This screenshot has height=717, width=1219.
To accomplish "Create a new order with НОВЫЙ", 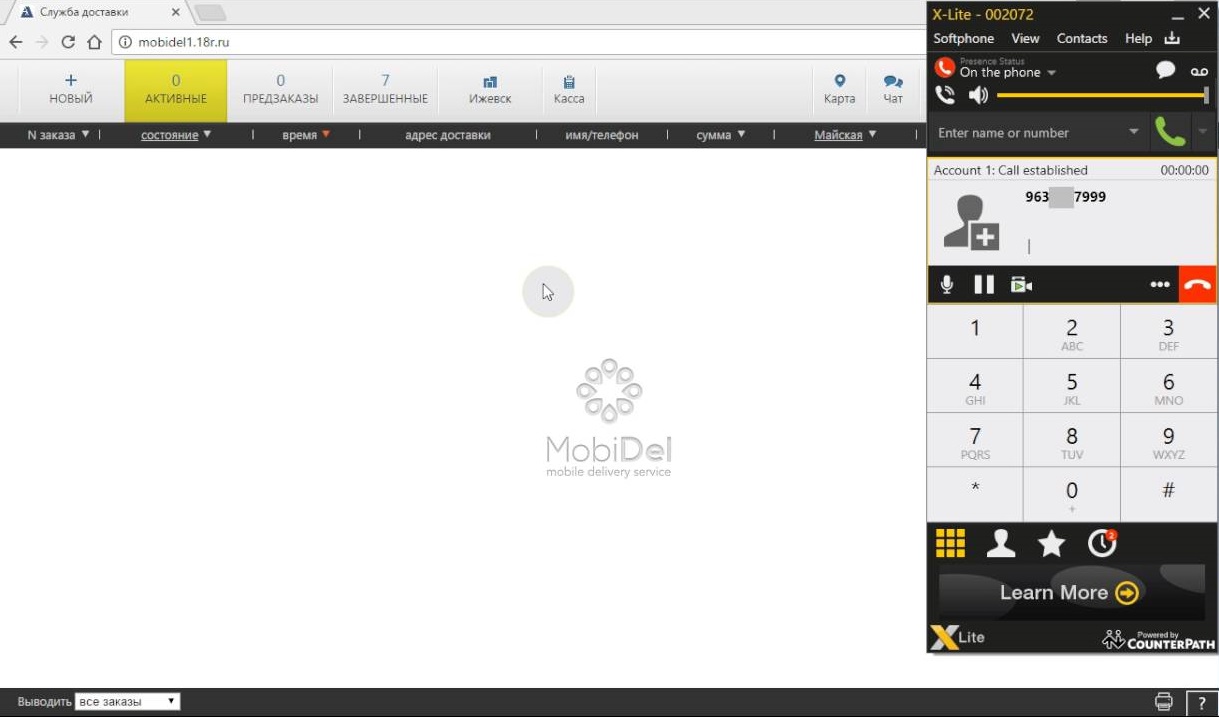I will [x=71, y=89].
